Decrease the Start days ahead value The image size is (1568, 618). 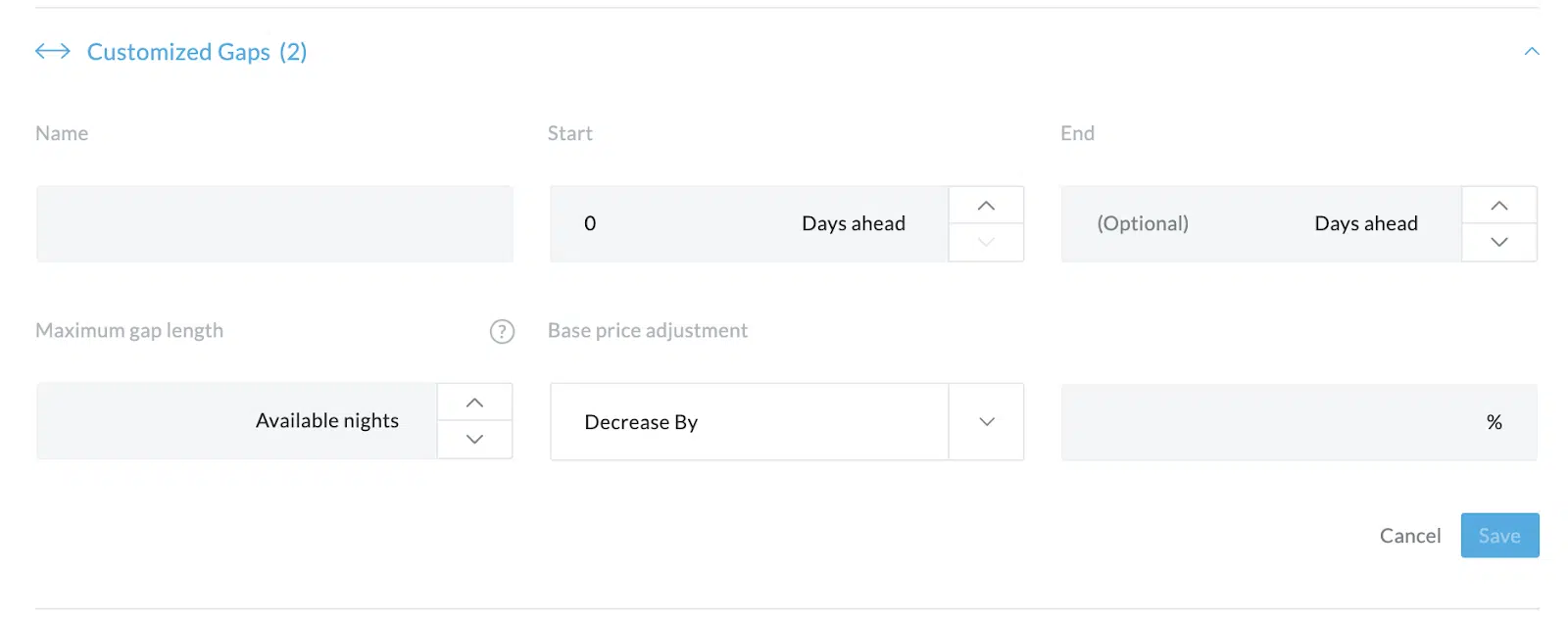pos(986,242)
